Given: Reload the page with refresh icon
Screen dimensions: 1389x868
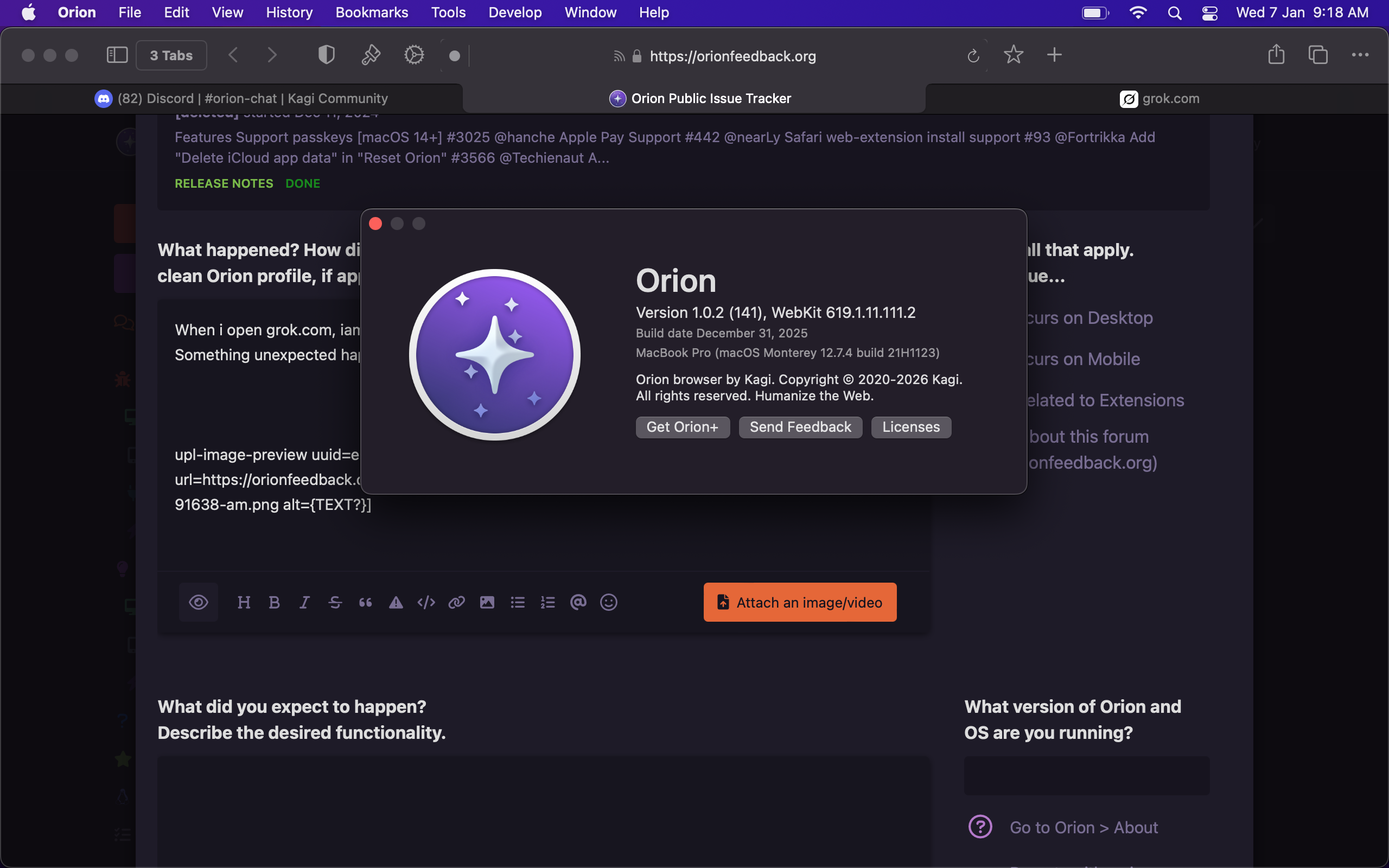Looking at the screenshot, I should point(973,56).
